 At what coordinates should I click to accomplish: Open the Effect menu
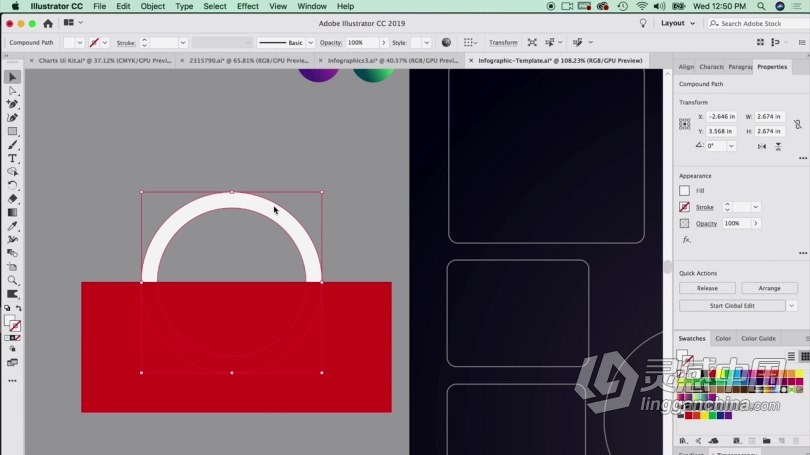[248, 6]
